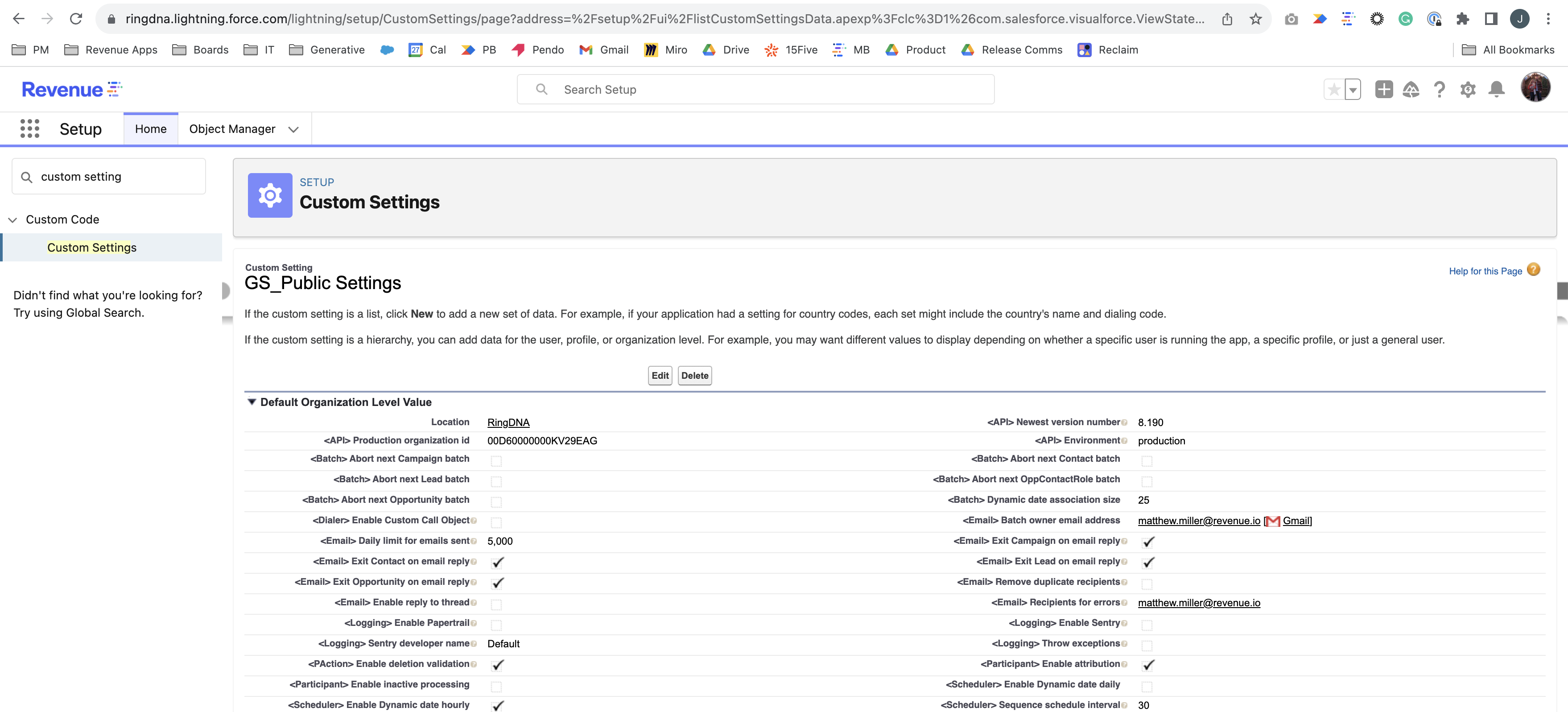This screenshot has height=712, width=1568.
Task: Switch to the Home tab
Action: pyautogui.click(x=151, y=129)
